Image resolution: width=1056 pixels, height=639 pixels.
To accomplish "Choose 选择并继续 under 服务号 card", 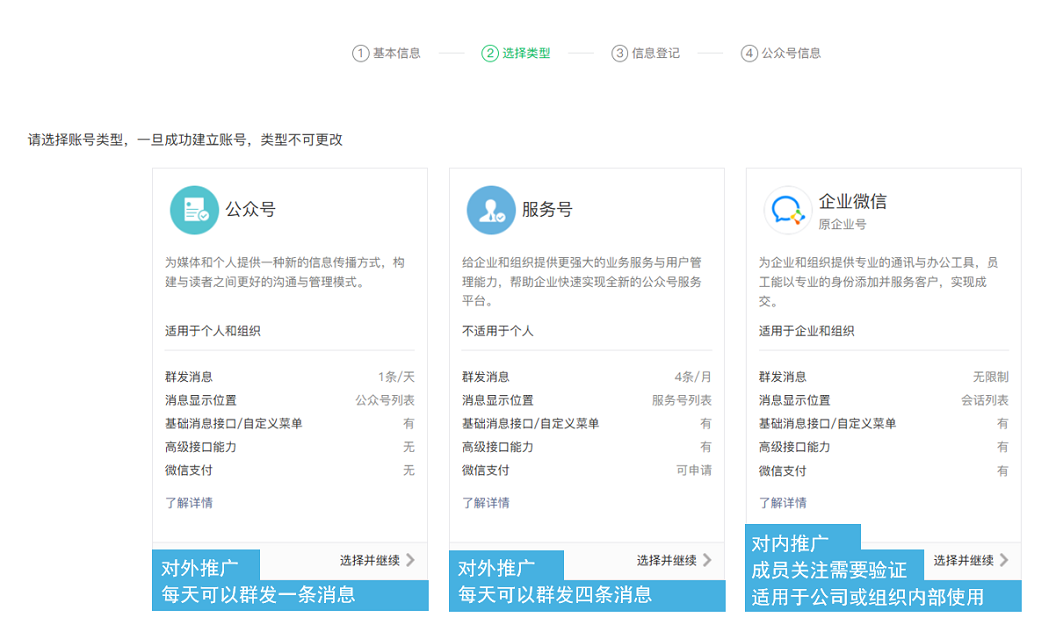I will pyautogui.click(x=667, y=560).
